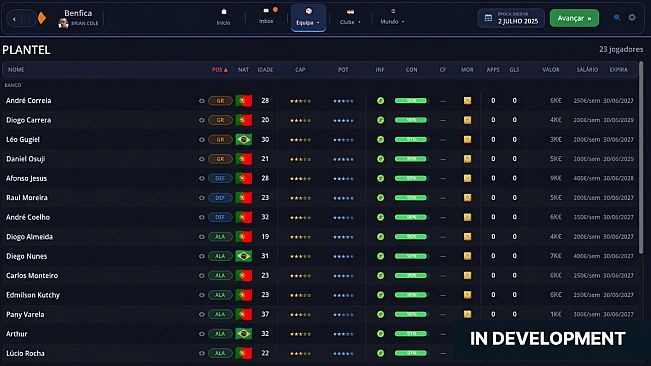
Task: Click Afonso Jesus's morale icon
Action: [x=467, y=178]
